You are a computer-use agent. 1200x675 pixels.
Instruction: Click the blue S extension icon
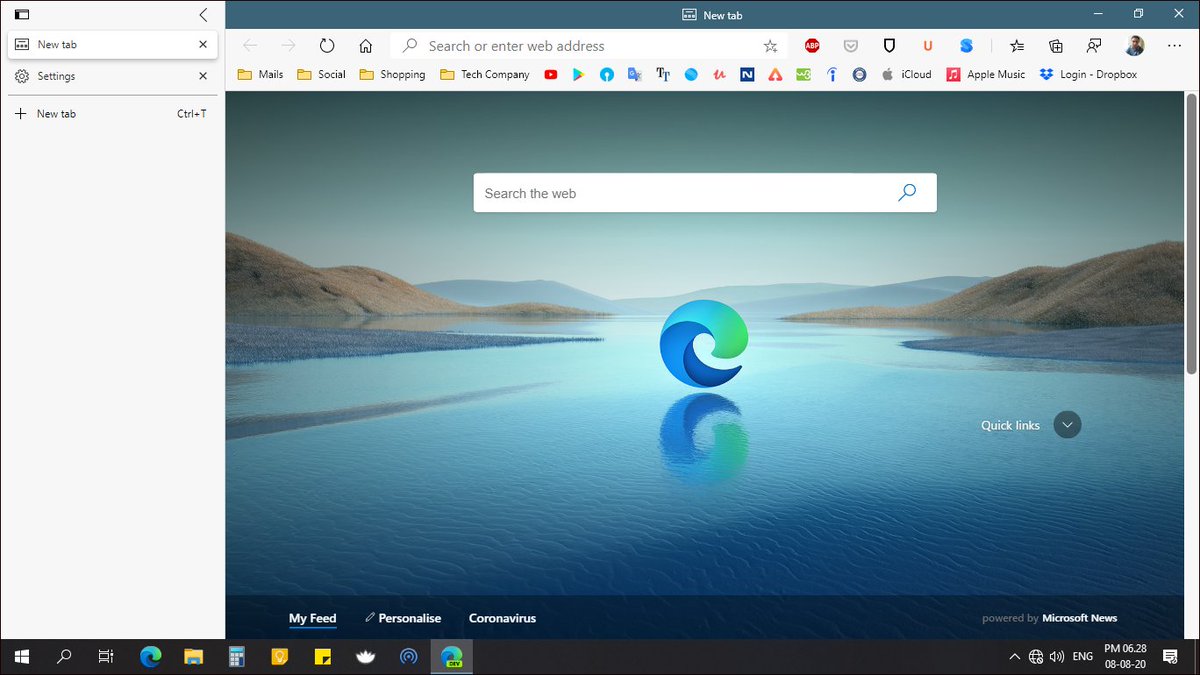click(966, 46)
